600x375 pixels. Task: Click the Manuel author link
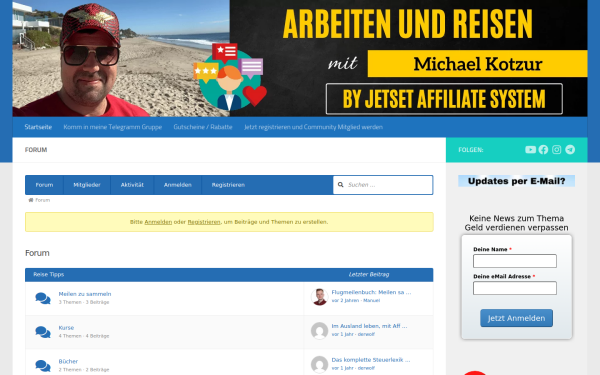(x=372, y=300)
